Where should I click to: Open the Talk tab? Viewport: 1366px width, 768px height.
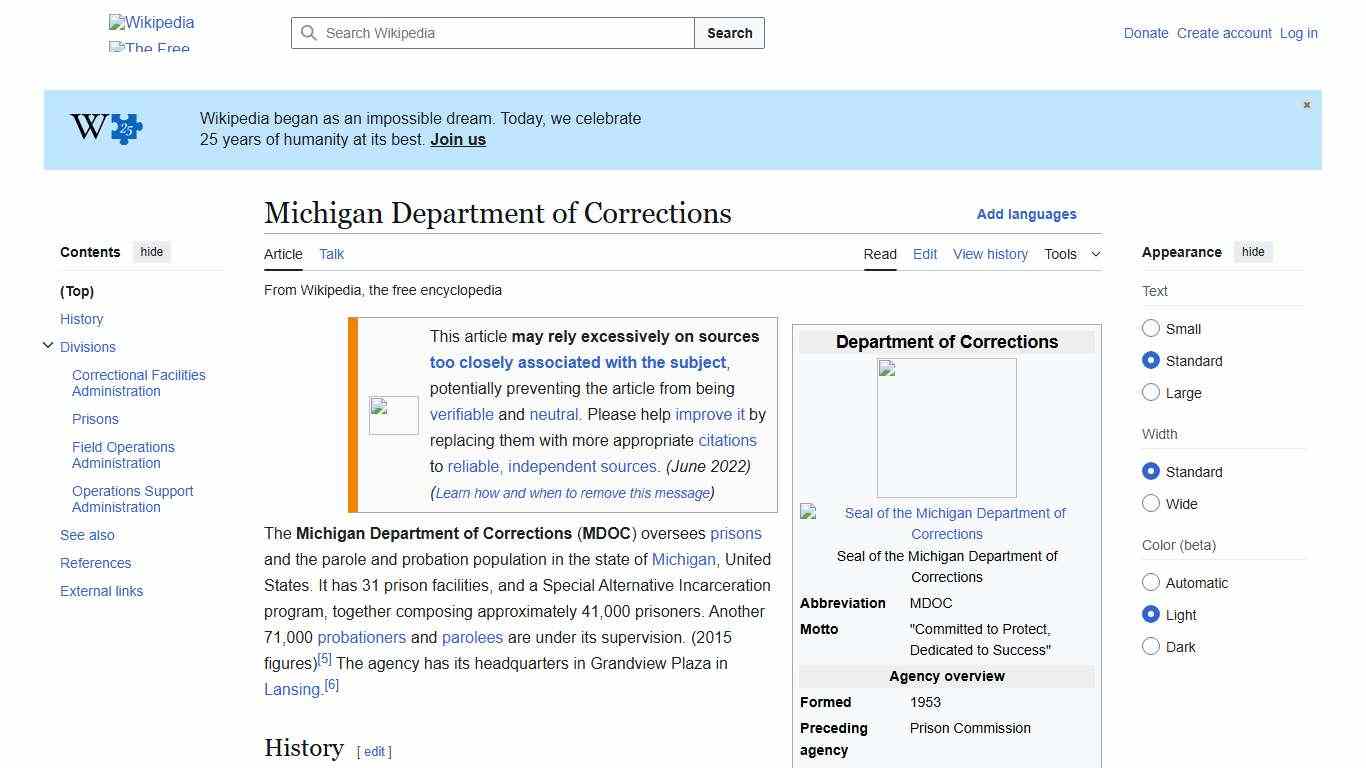point(331,254)
